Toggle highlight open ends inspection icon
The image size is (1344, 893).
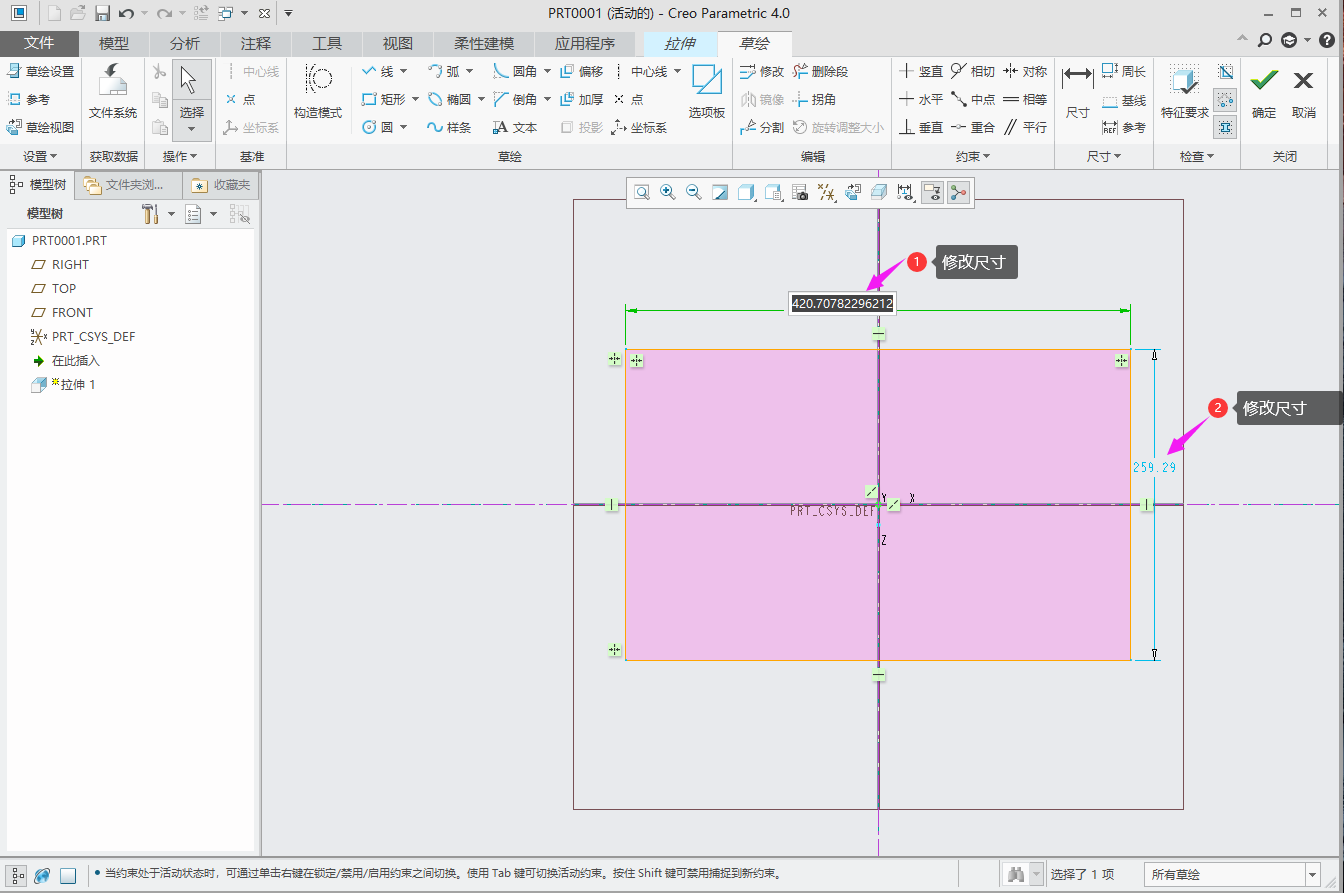(1226, 99)
